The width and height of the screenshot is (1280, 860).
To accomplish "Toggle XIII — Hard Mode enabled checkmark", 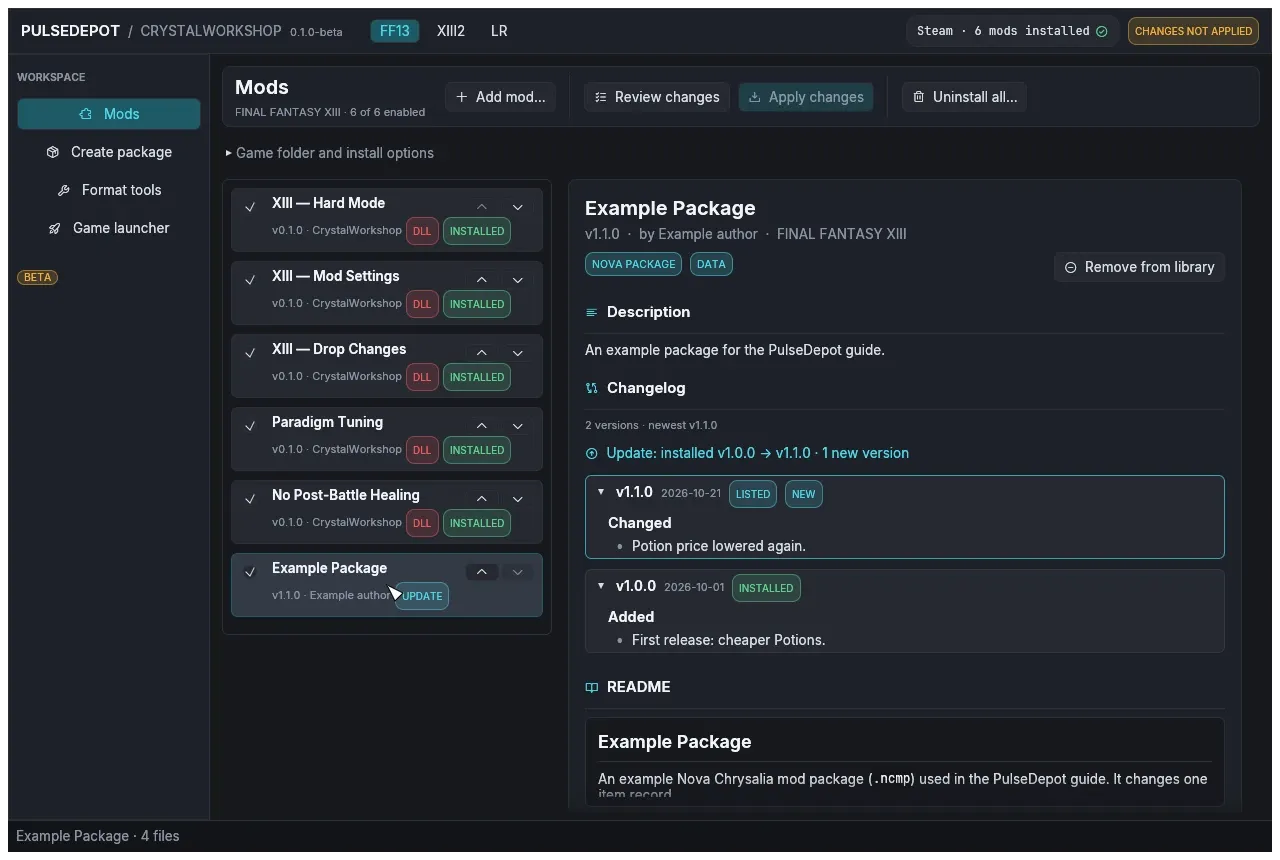I will click(250, 207).
